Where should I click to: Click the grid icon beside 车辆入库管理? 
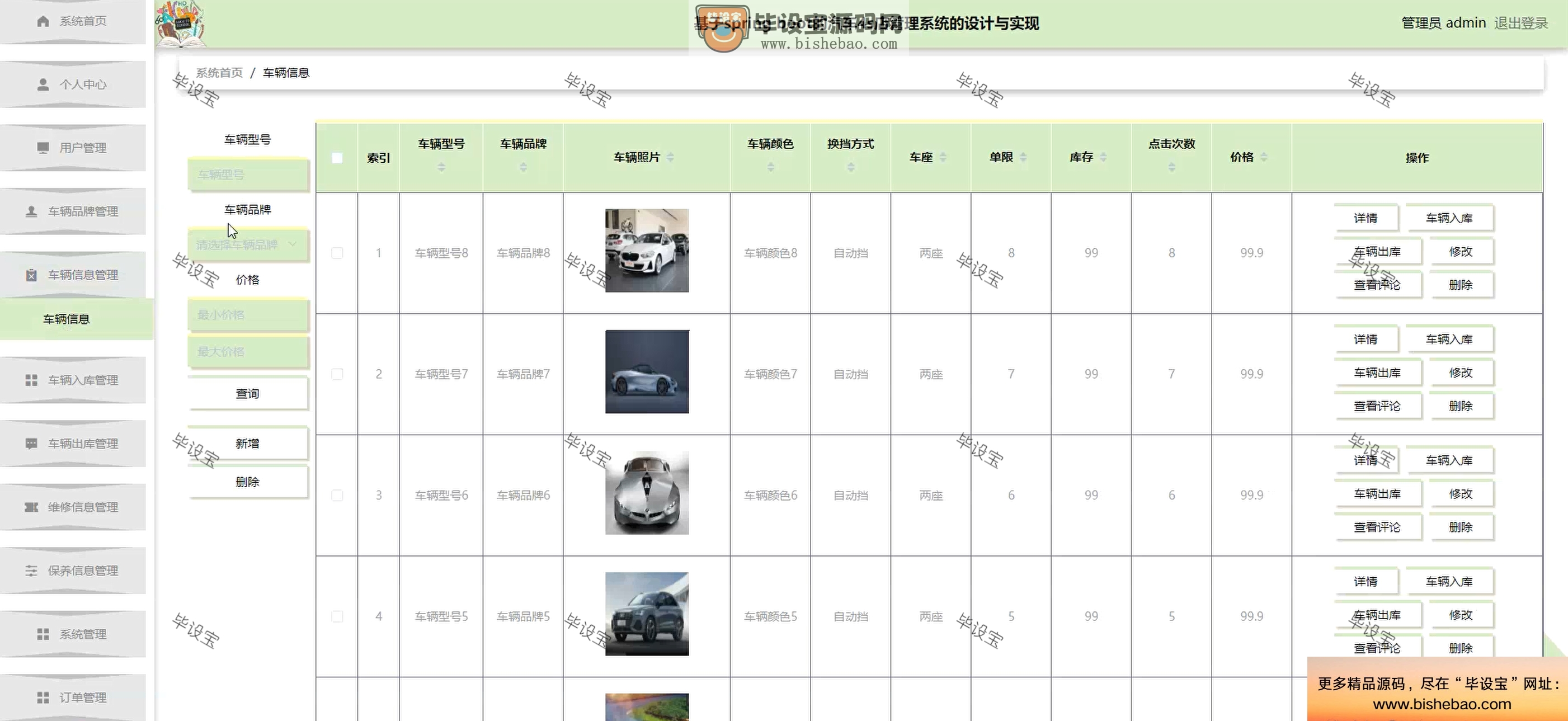tap(32, 380)
